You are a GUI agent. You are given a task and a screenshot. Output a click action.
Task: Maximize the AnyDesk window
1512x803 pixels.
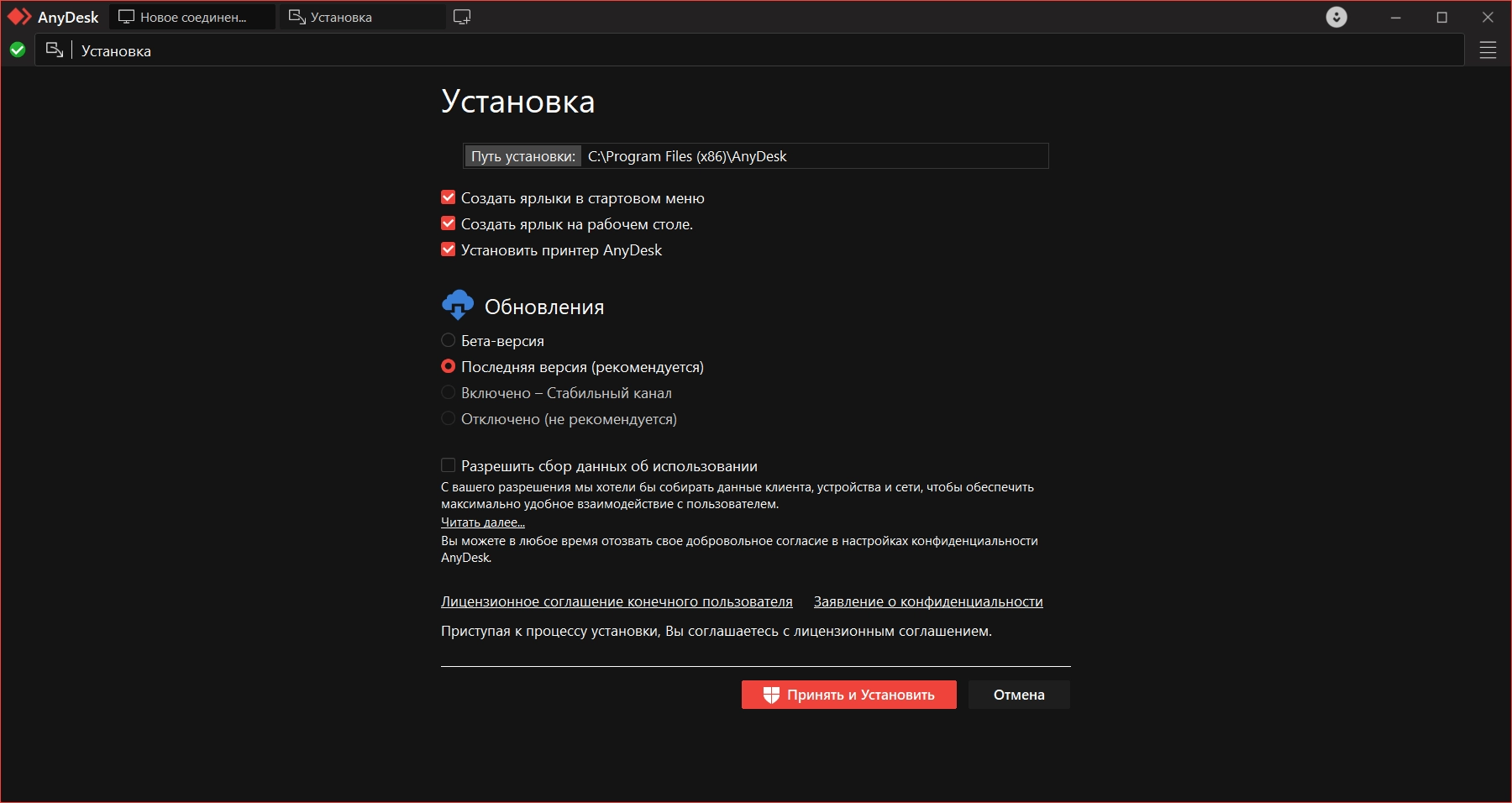pos(1442,17)
